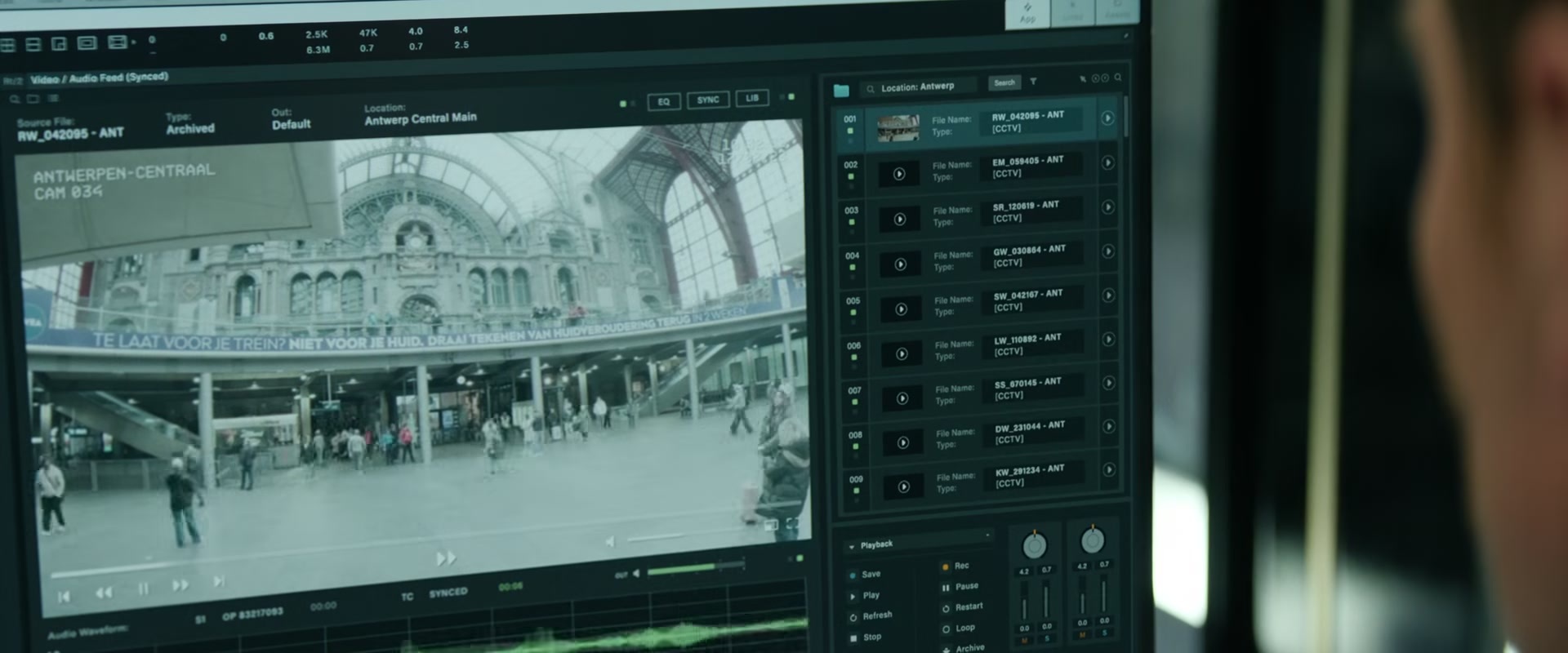Click the Search button

[x=1004, y=82]
